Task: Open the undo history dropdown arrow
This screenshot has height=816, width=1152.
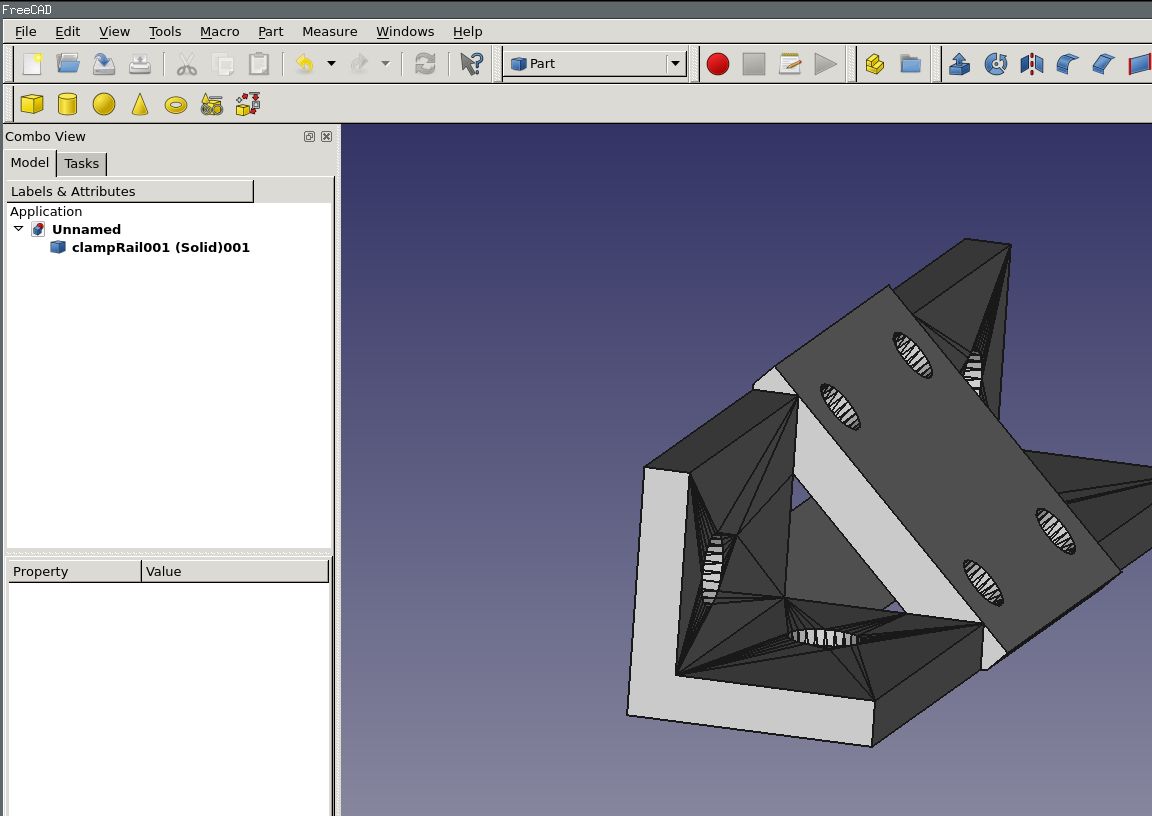Action: coord(331,64)
